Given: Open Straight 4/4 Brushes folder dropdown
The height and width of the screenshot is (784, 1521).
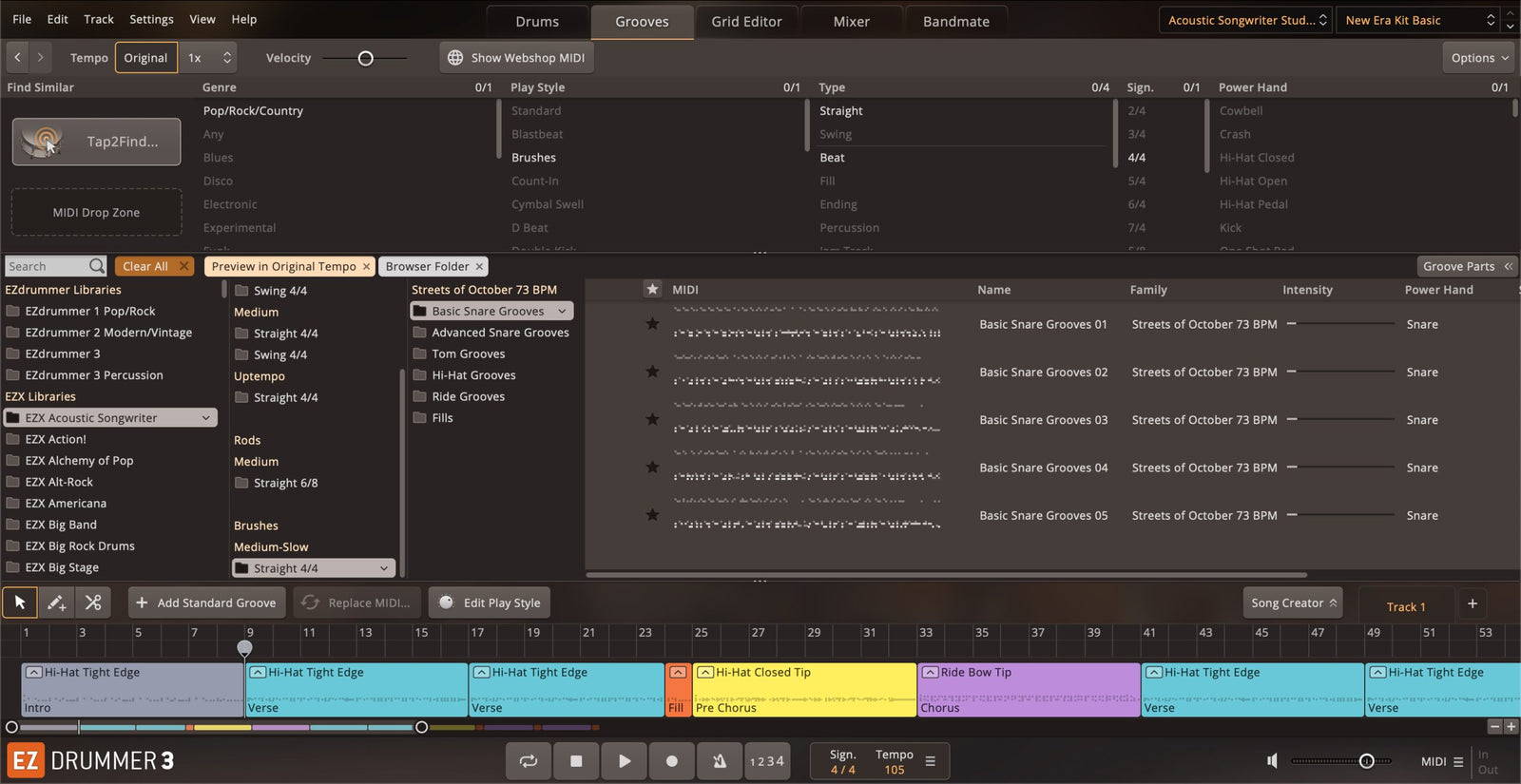Looking at the screenshot, I should (384, 568).
